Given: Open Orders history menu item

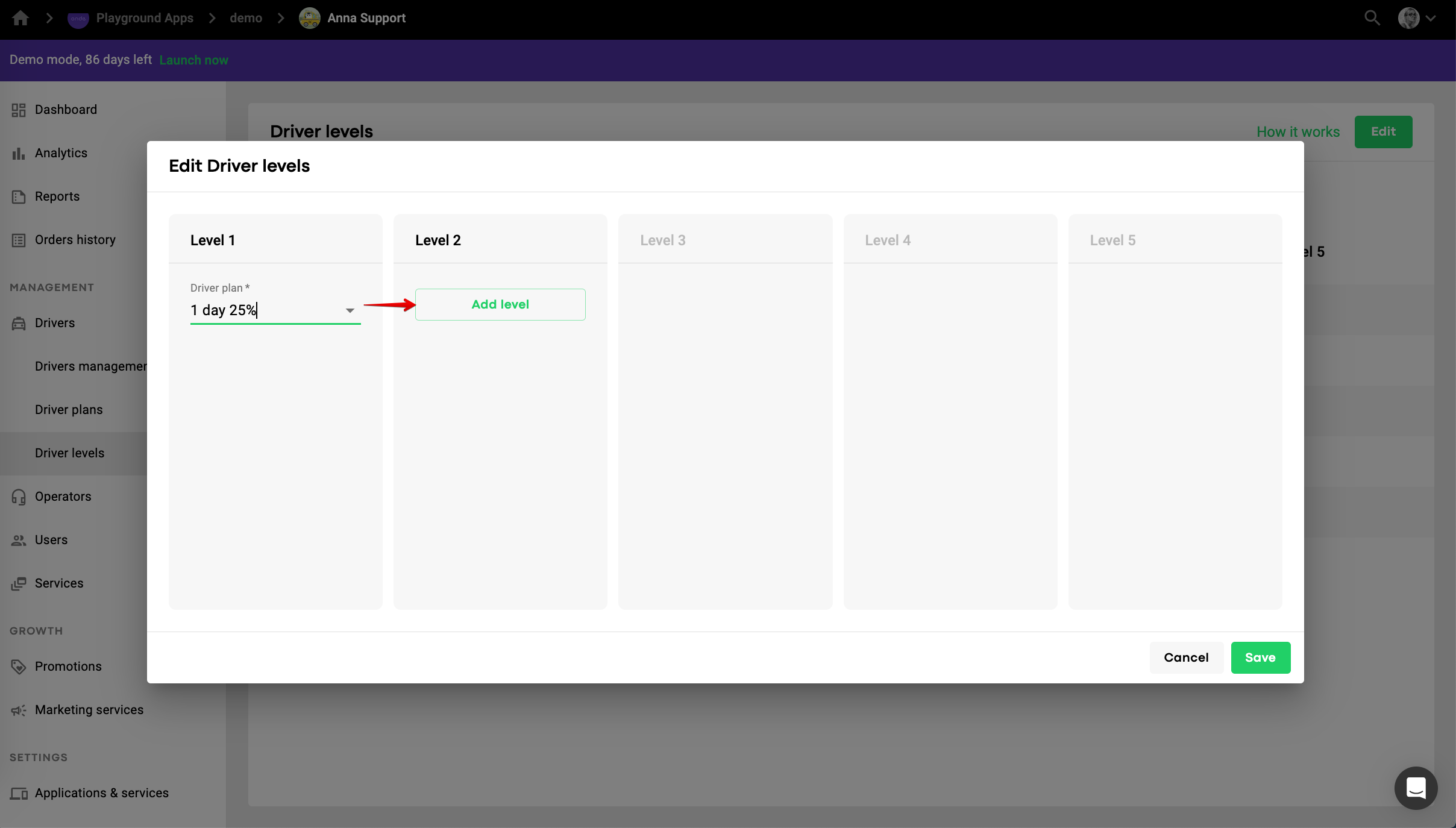Looking at the screenshot, I should click(75, 240).
